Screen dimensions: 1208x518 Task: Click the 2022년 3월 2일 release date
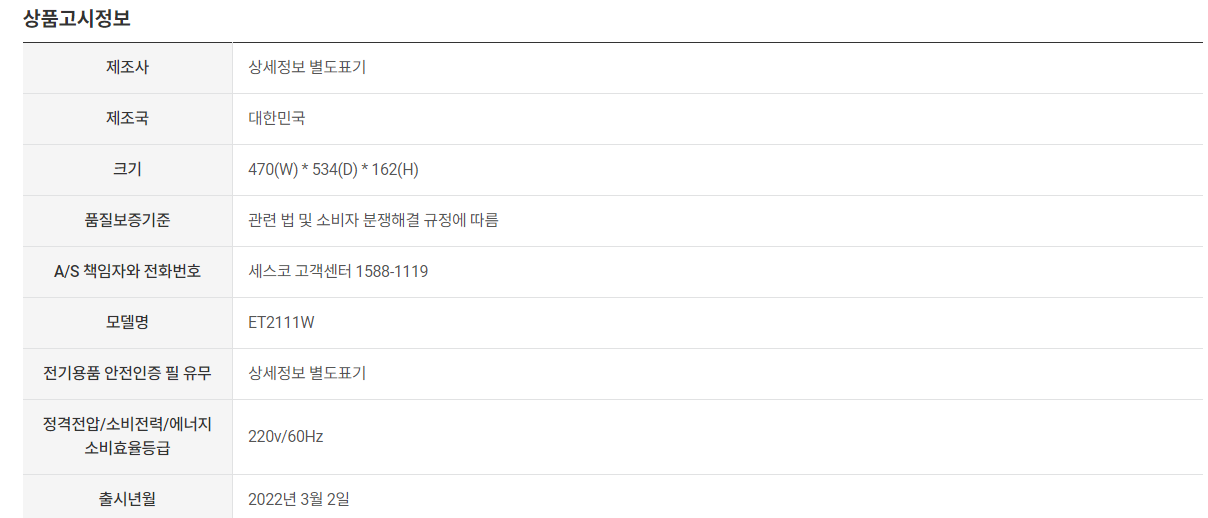[x=299, y=498]
